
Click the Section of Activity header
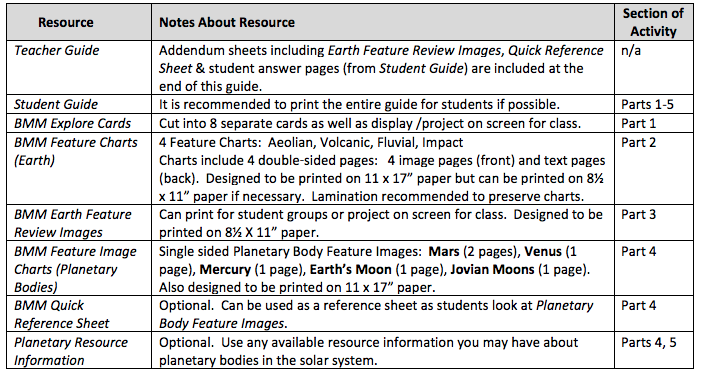(653, 22)
